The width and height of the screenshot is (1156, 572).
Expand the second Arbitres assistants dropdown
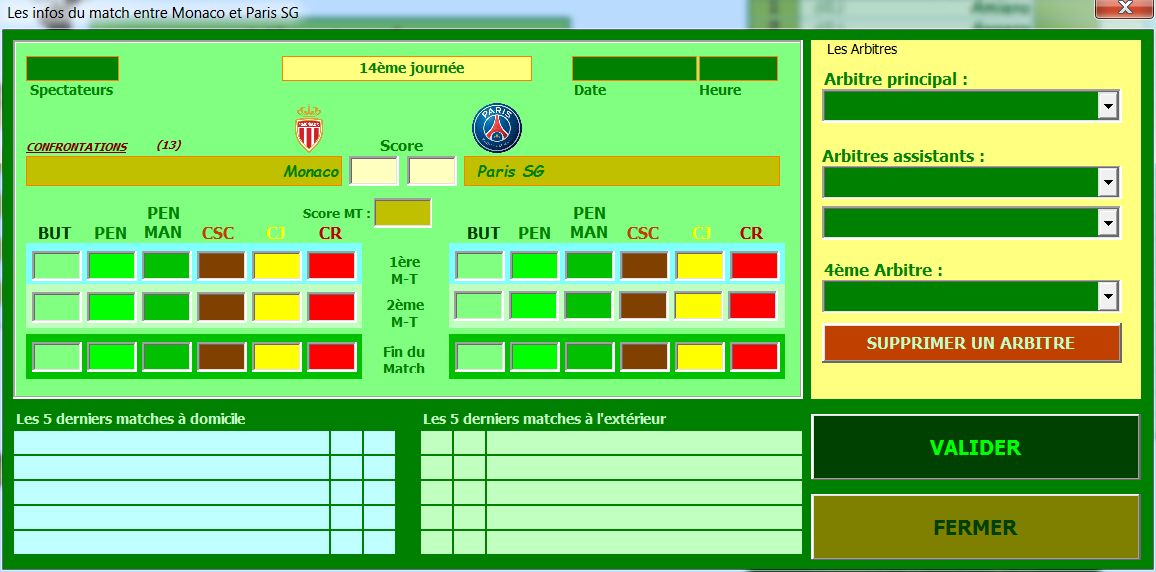click(x=1107, y=223)
